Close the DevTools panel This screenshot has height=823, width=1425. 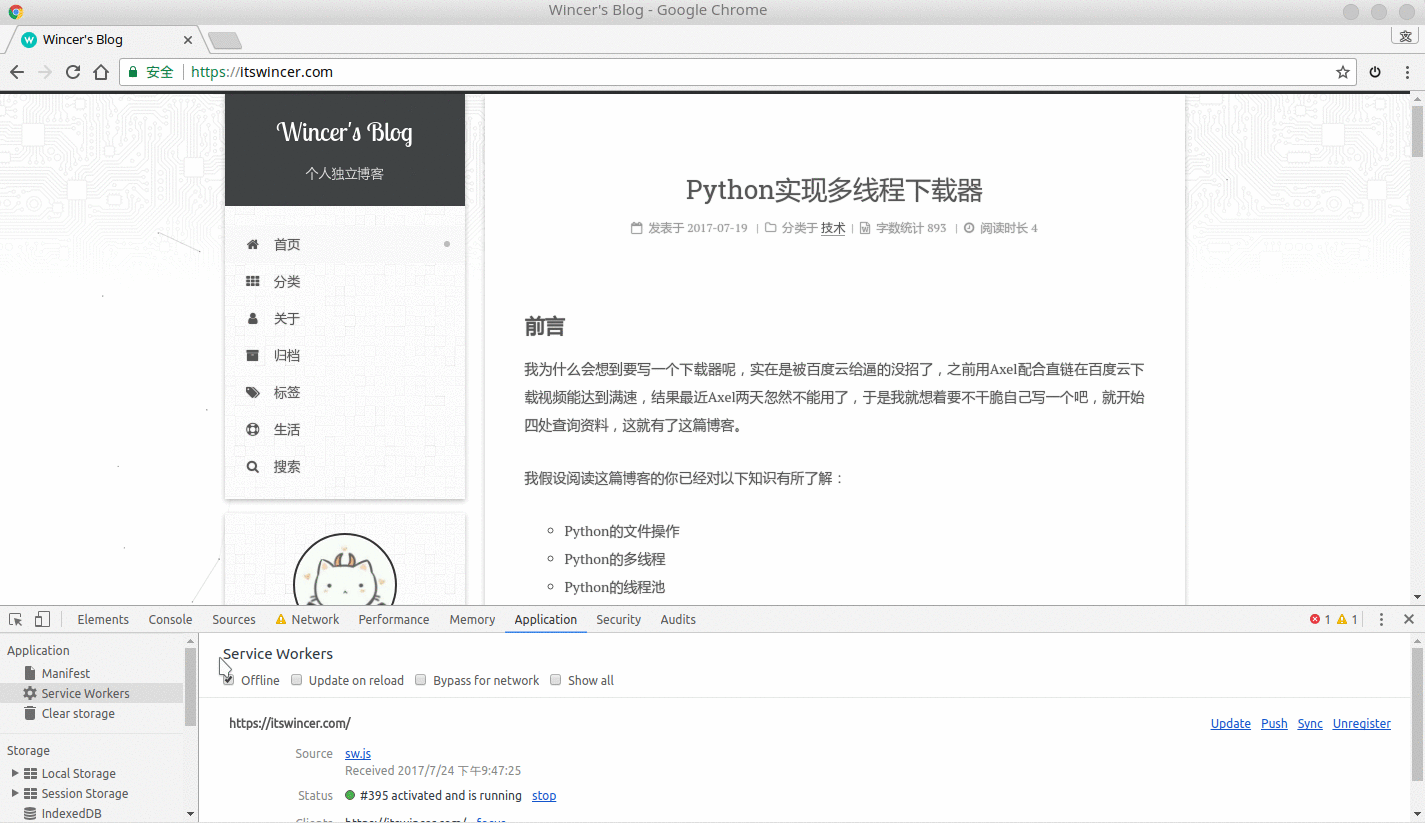click(1408, 619)
